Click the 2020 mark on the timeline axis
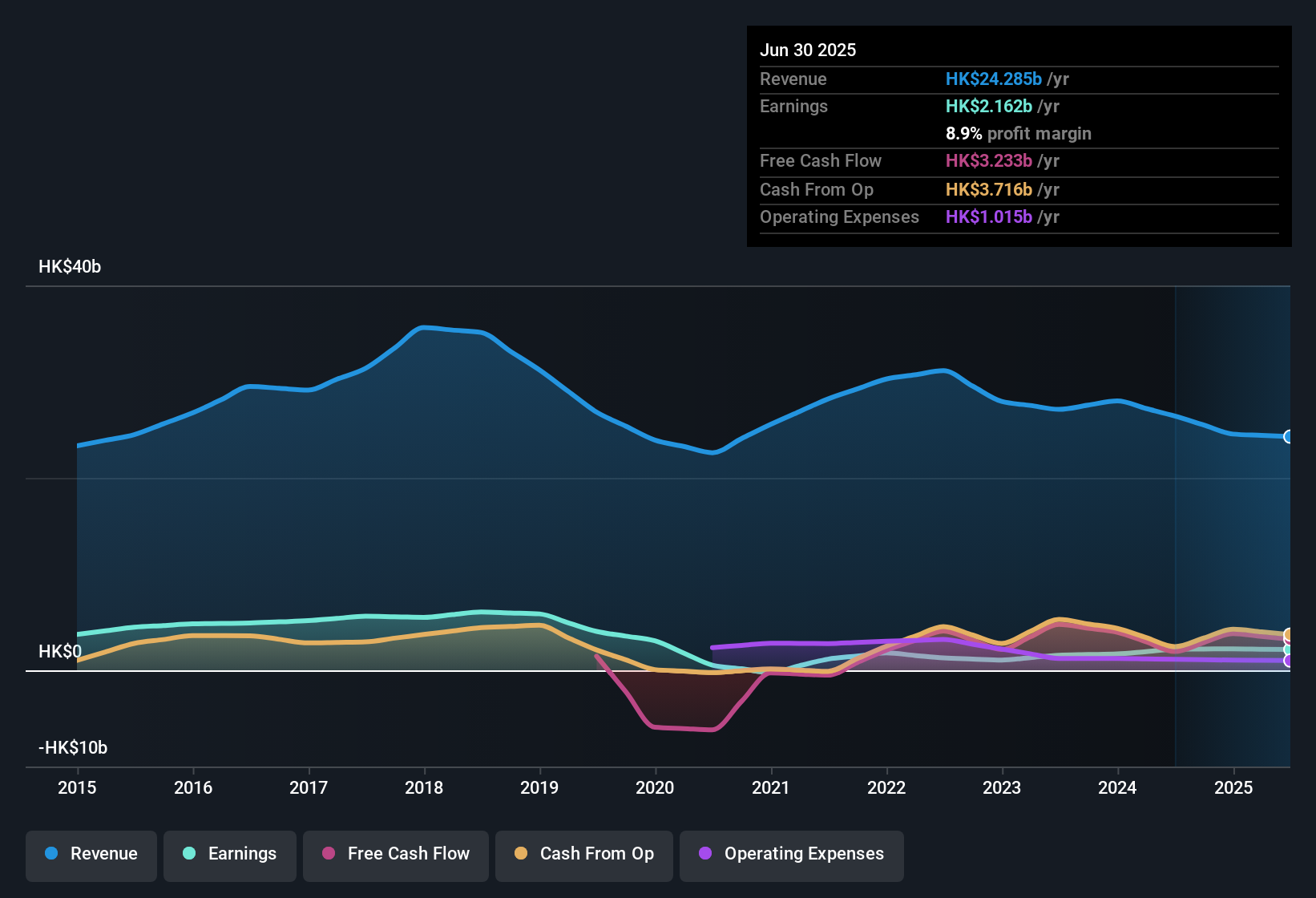The width and height of the screenshot is (1316, 898). 655,788
